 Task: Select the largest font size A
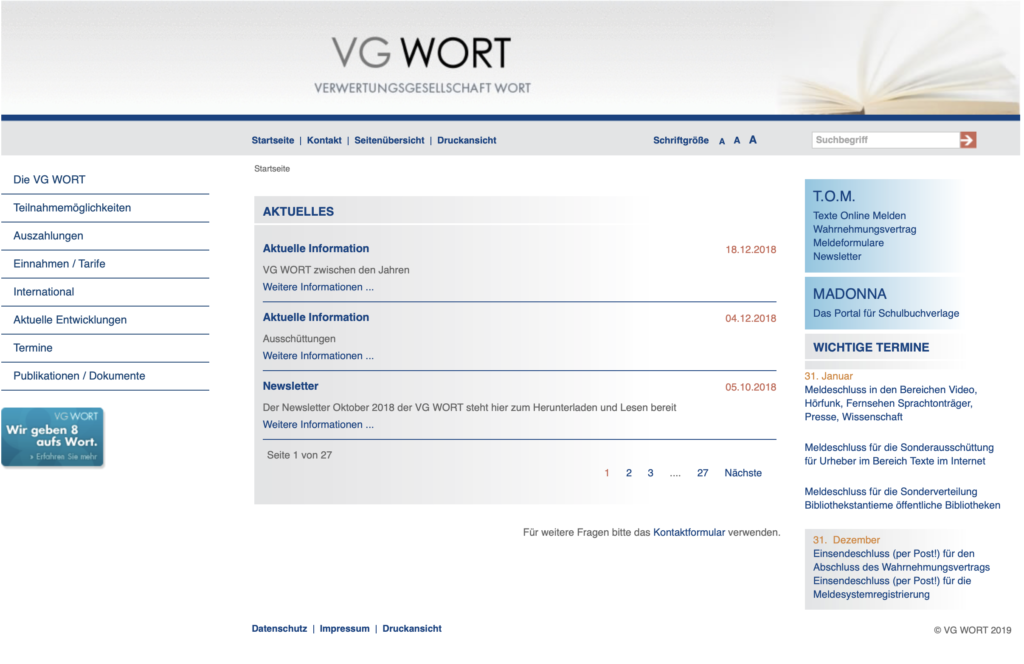click(x=753, y=140)
